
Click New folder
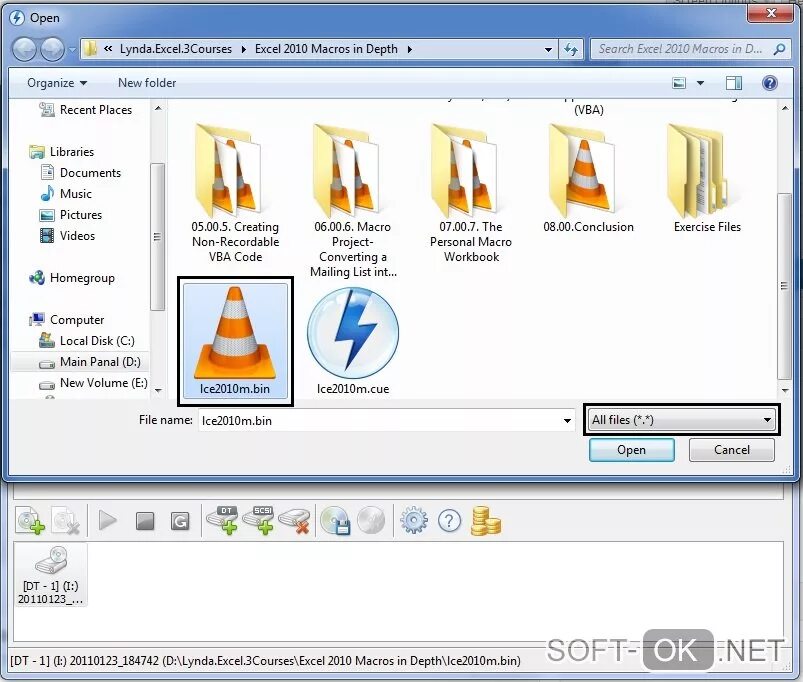click(x=147, y=83)
